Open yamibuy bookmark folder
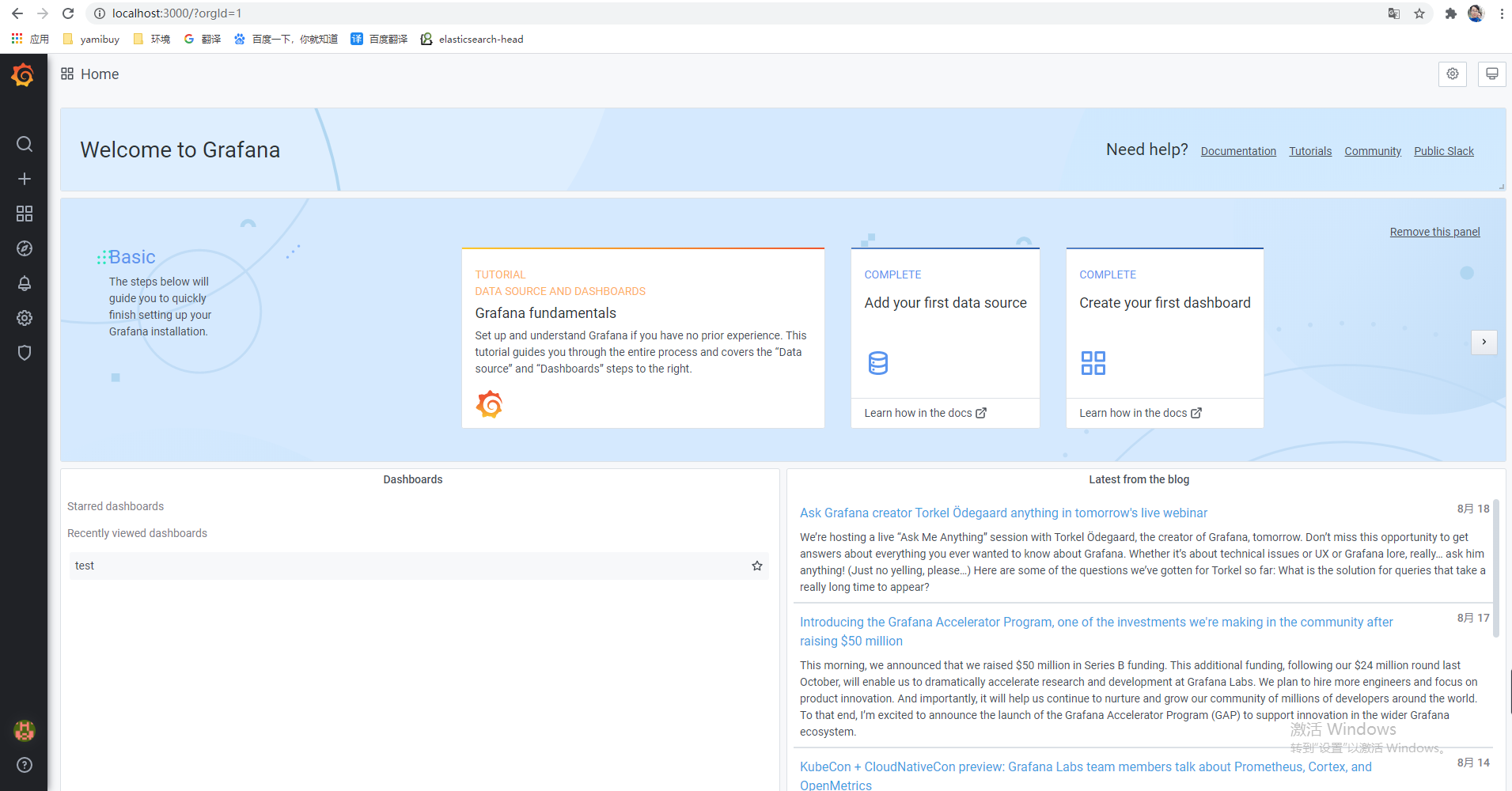 [91, 39]
